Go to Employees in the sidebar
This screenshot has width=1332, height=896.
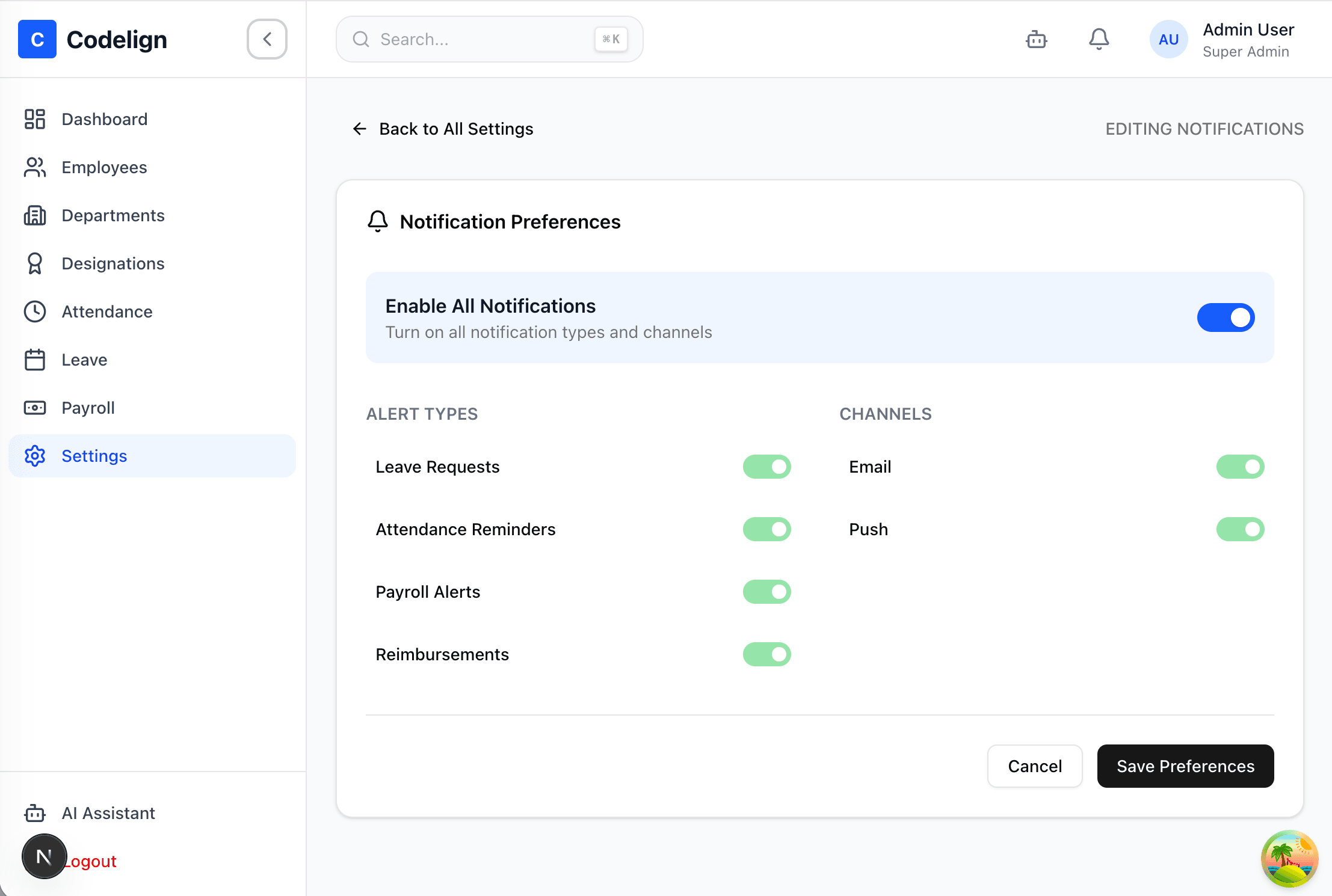104,167
